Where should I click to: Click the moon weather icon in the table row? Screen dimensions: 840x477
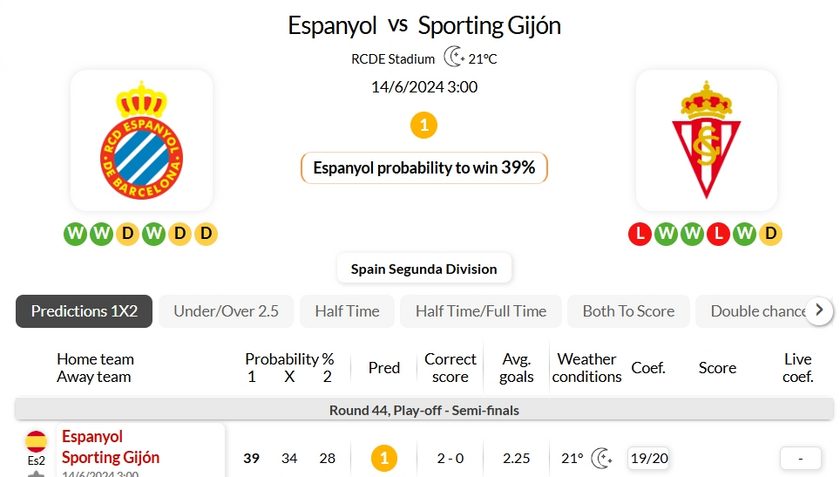coord(602,458)
